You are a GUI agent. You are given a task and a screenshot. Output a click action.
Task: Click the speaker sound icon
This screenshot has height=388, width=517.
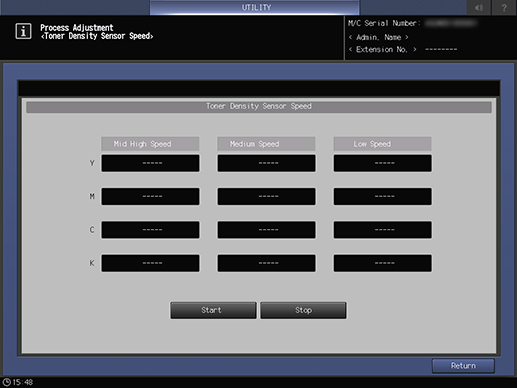click(x=479, y=7)
